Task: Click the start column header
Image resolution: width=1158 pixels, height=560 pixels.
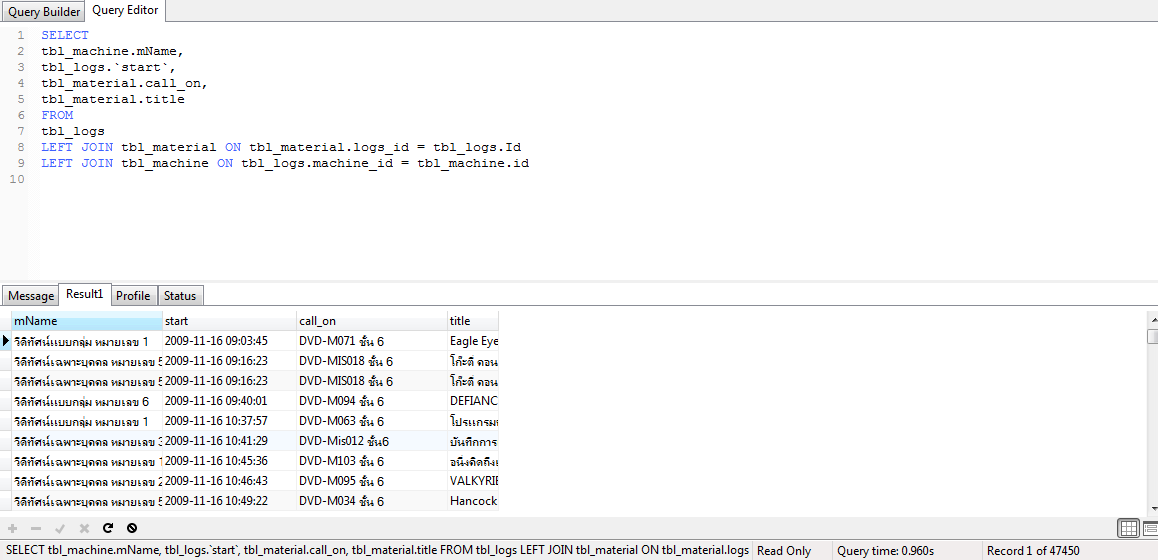Action: 229,321
